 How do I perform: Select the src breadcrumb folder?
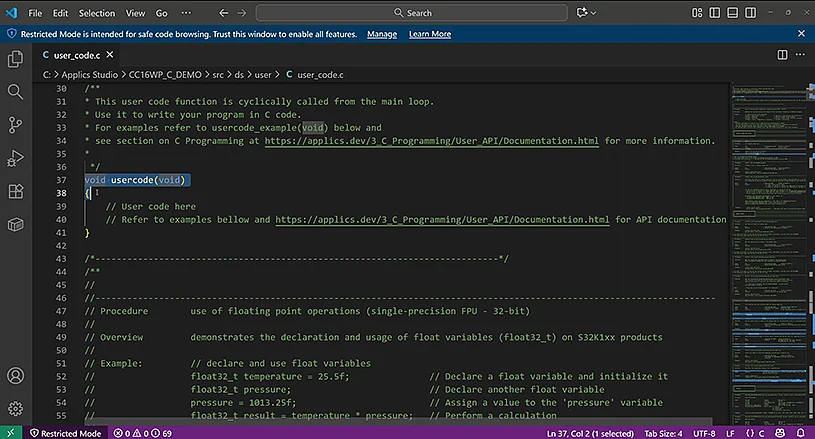[x=218, y=75]
